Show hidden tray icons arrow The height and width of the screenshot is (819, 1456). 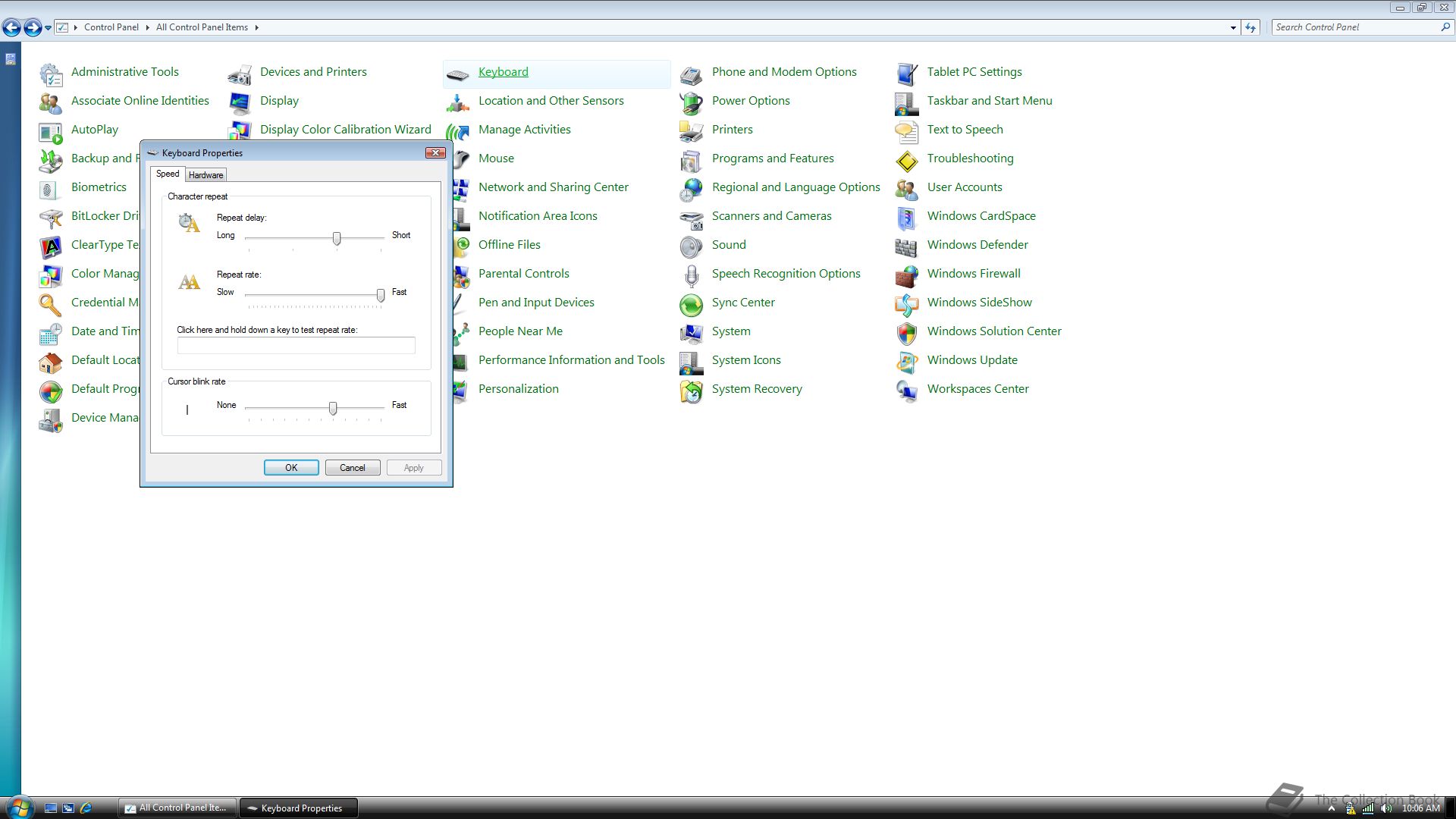tap(1331, 808)
